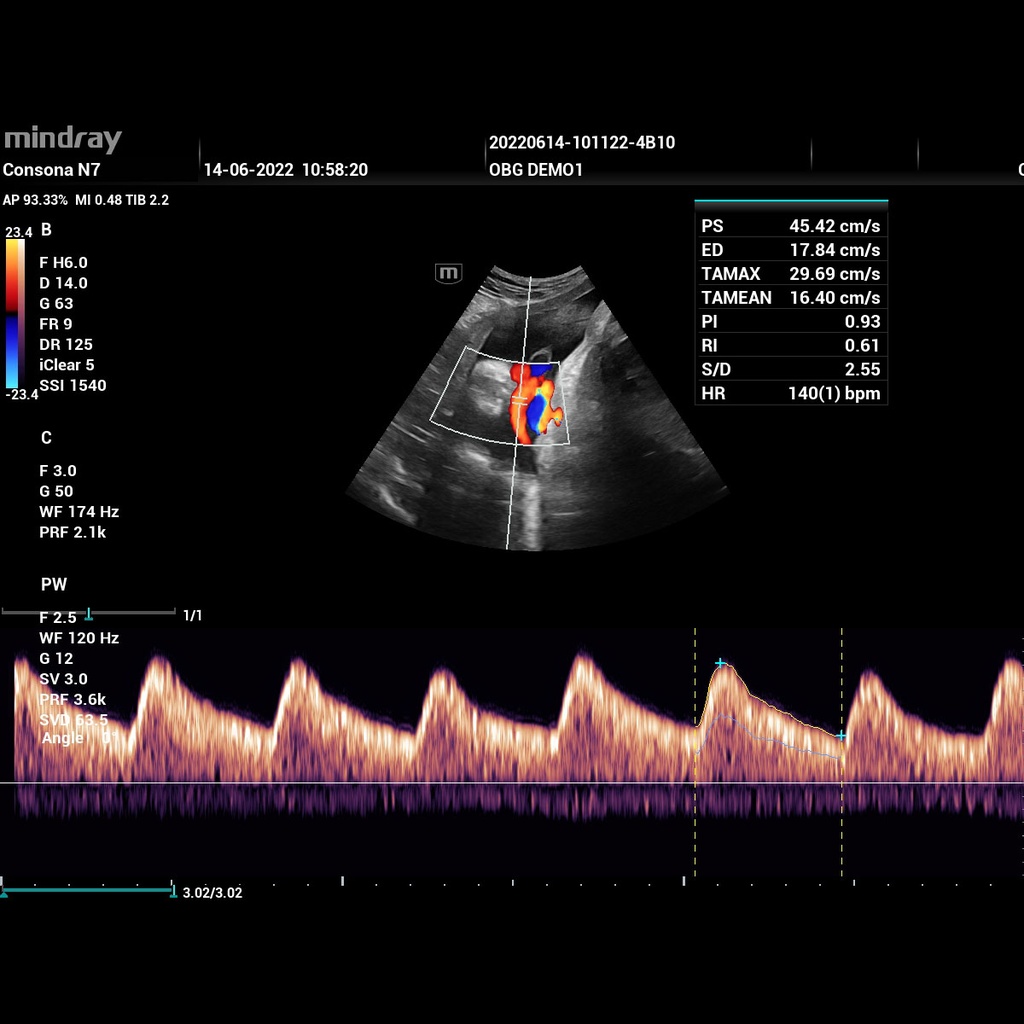This screenshot has width=1024, height=1024.
Task: Click the iClear 5 image parameter
Action: 67,365
